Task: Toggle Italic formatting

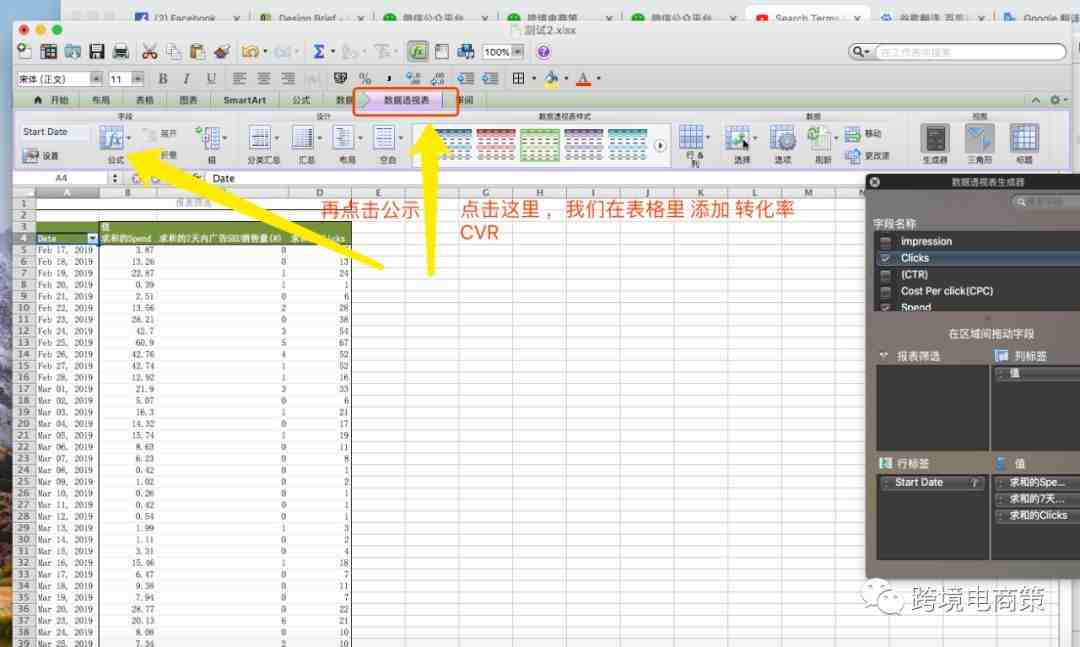Action: click(187, 79)
